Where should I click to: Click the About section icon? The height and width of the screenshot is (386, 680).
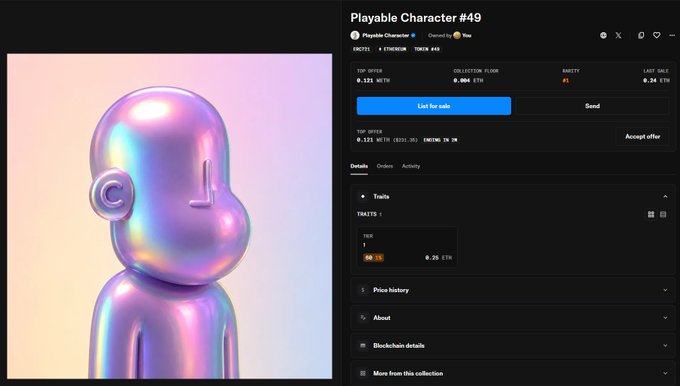(363, 318)
